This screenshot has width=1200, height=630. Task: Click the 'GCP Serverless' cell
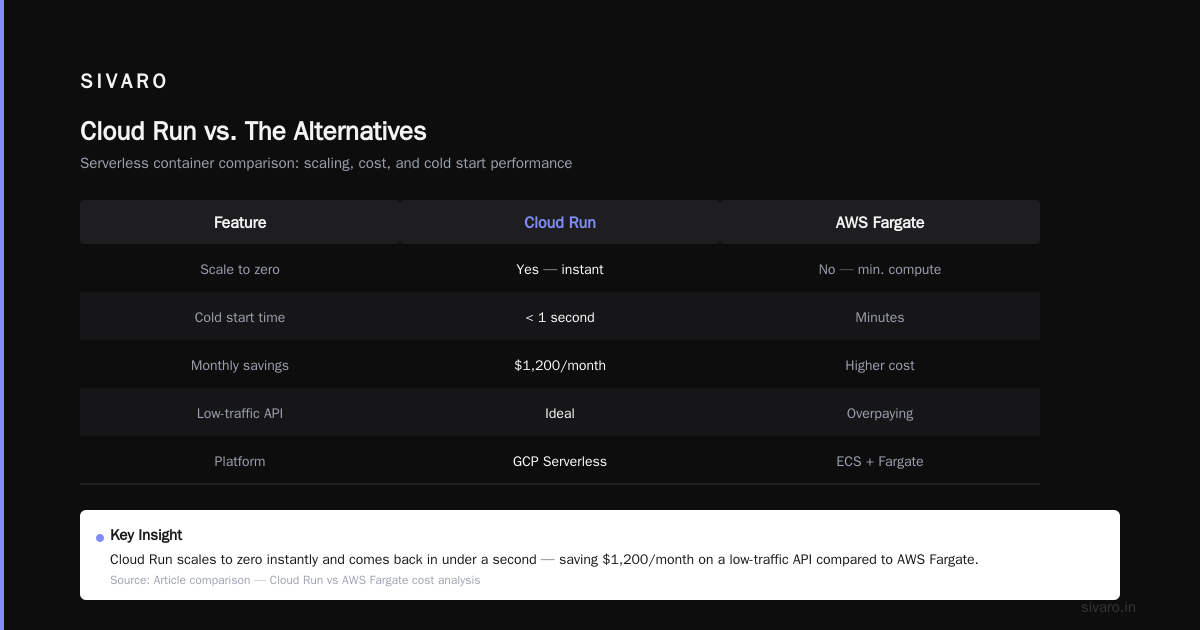(x=560, y=461)
